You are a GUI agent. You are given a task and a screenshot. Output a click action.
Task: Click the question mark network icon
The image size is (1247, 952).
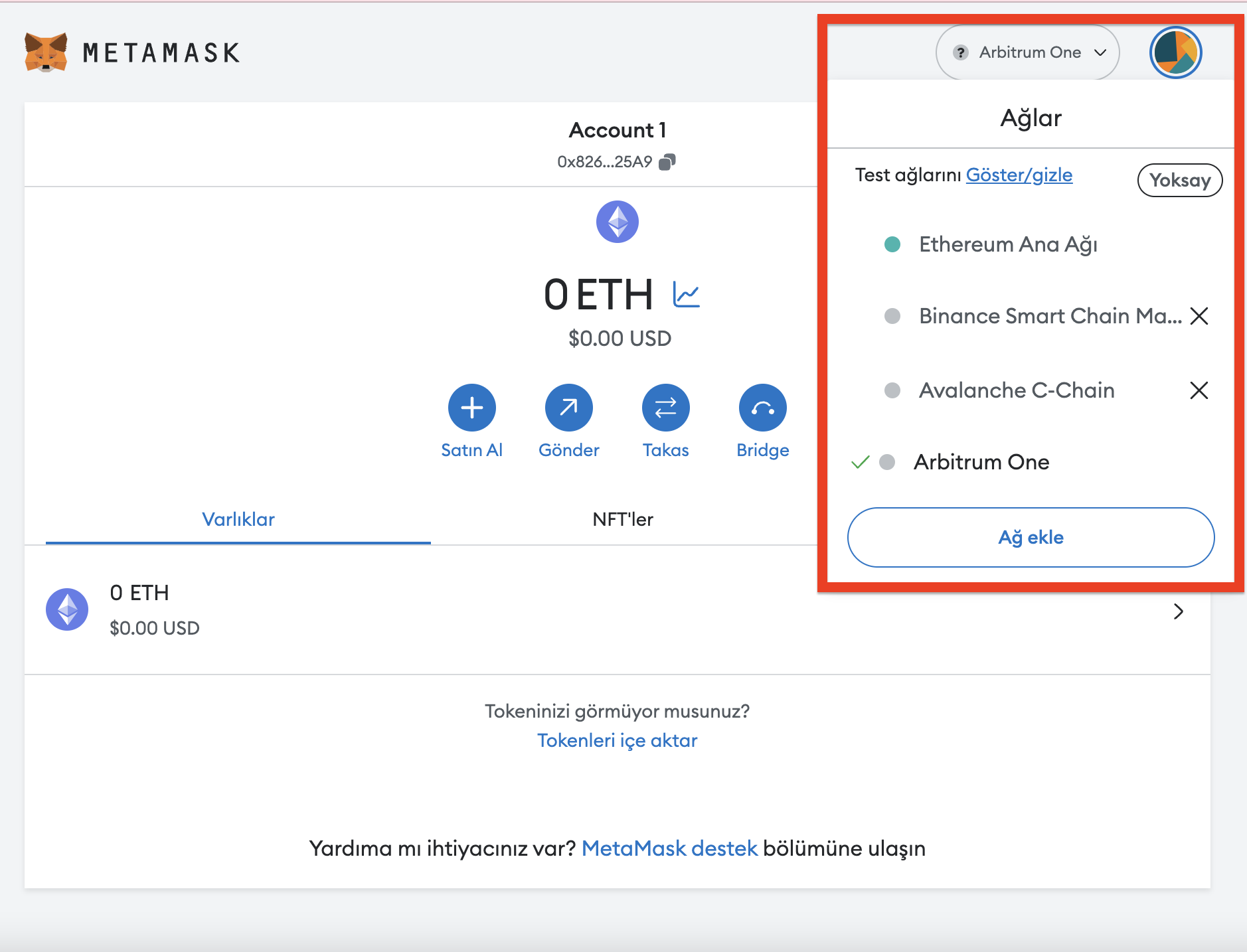pyautogui.click(x=960, y=52)
